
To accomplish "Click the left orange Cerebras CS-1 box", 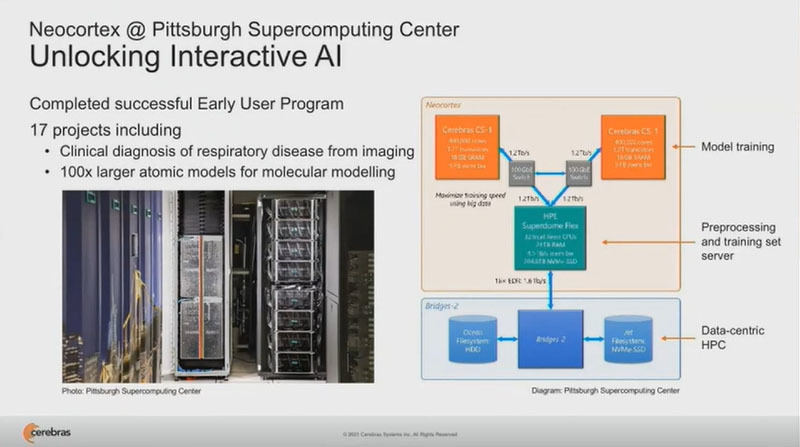I will pyautogui.click(x=467, y=147).
